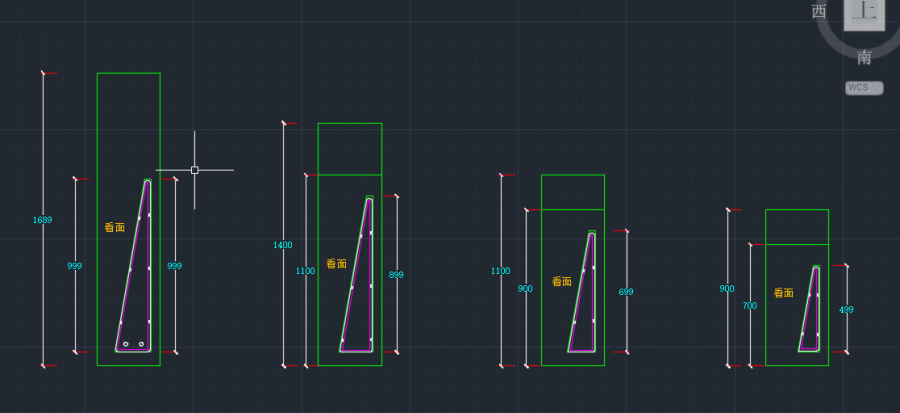Click the 看面 label in first drawing
The height and width of the screenshot is (413, 900).
point(115,228)
